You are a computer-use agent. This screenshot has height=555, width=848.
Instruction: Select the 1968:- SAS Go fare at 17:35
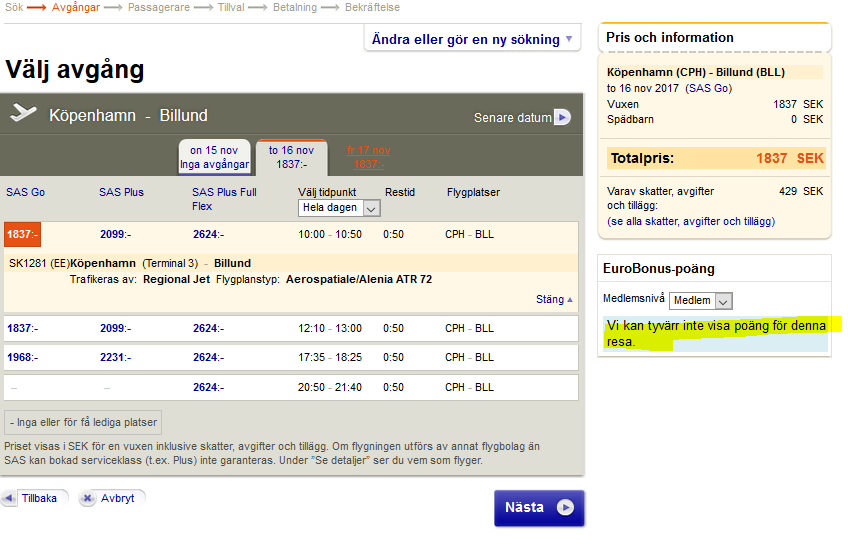coord(22,358)
